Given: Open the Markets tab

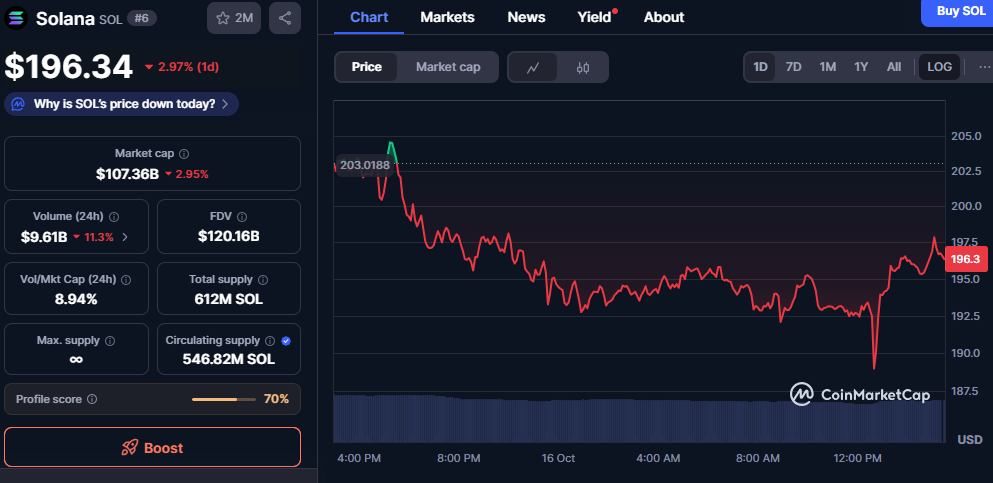Looking at the screenshot, I should coord(447,17).
